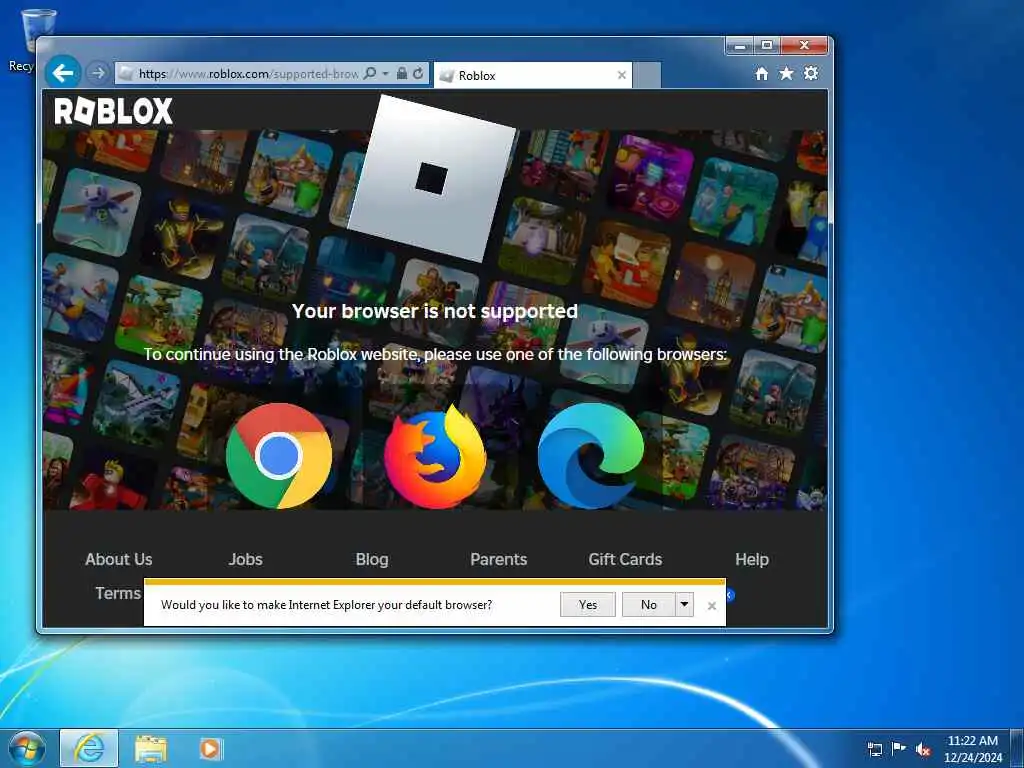Click the network status tray icon
Screen dimensions: 1024x768
874,750
